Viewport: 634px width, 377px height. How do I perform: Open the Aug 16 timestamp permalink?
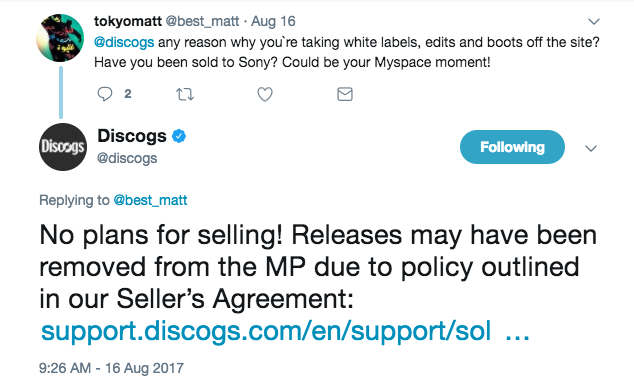(273, 21)
